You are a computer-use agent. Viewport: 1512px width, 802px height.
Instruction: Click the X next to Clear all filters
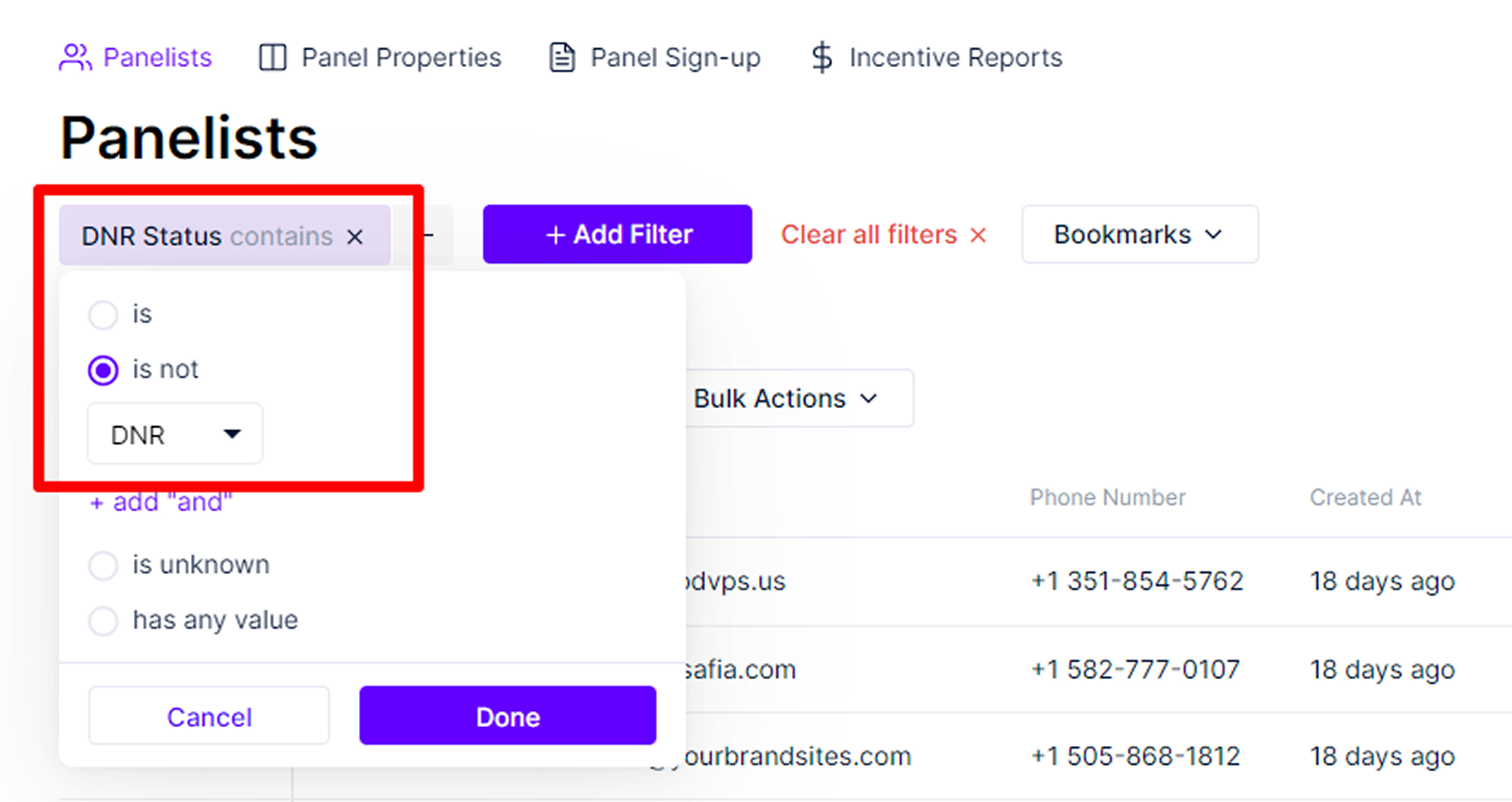coord(978,235)
